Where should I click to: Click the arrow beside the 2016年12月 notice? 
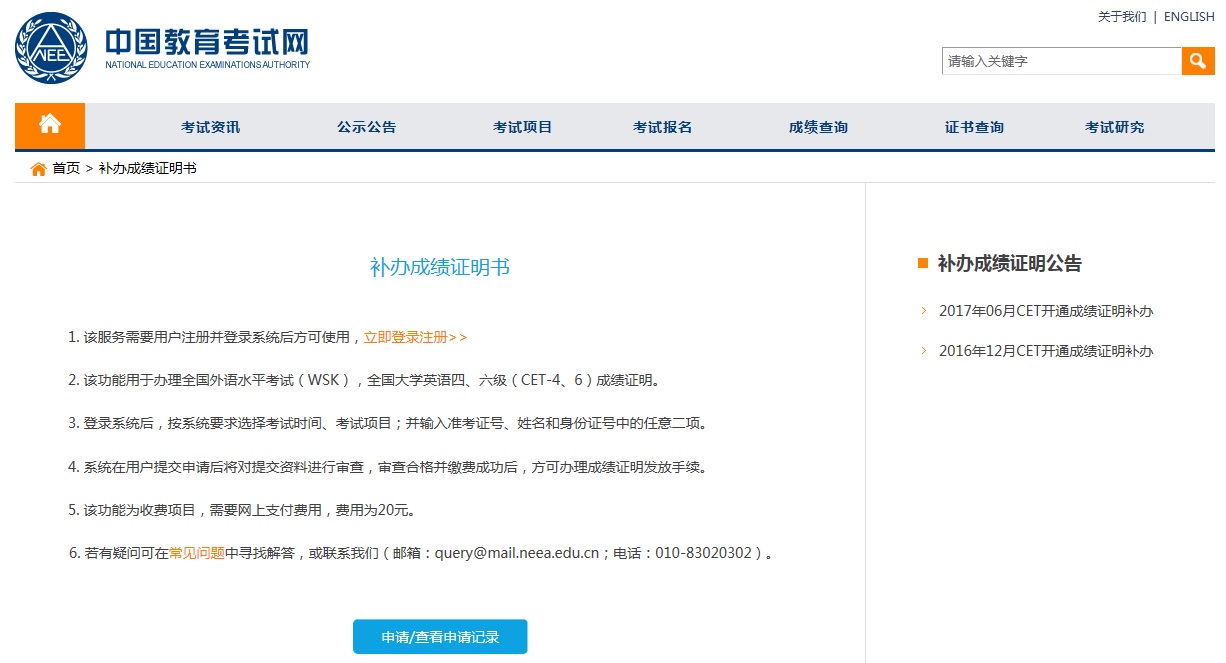point(924,350)
